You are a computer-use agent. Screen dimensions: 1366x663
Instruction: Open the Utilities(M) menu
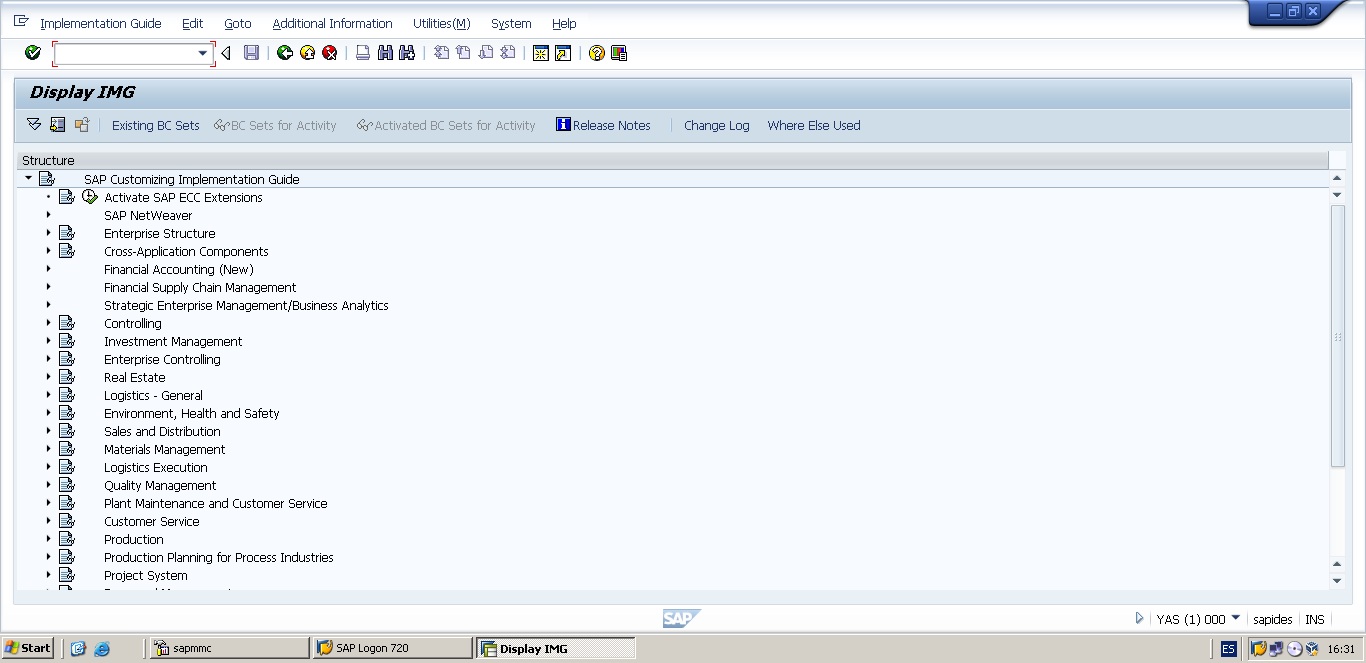point(441,23)
